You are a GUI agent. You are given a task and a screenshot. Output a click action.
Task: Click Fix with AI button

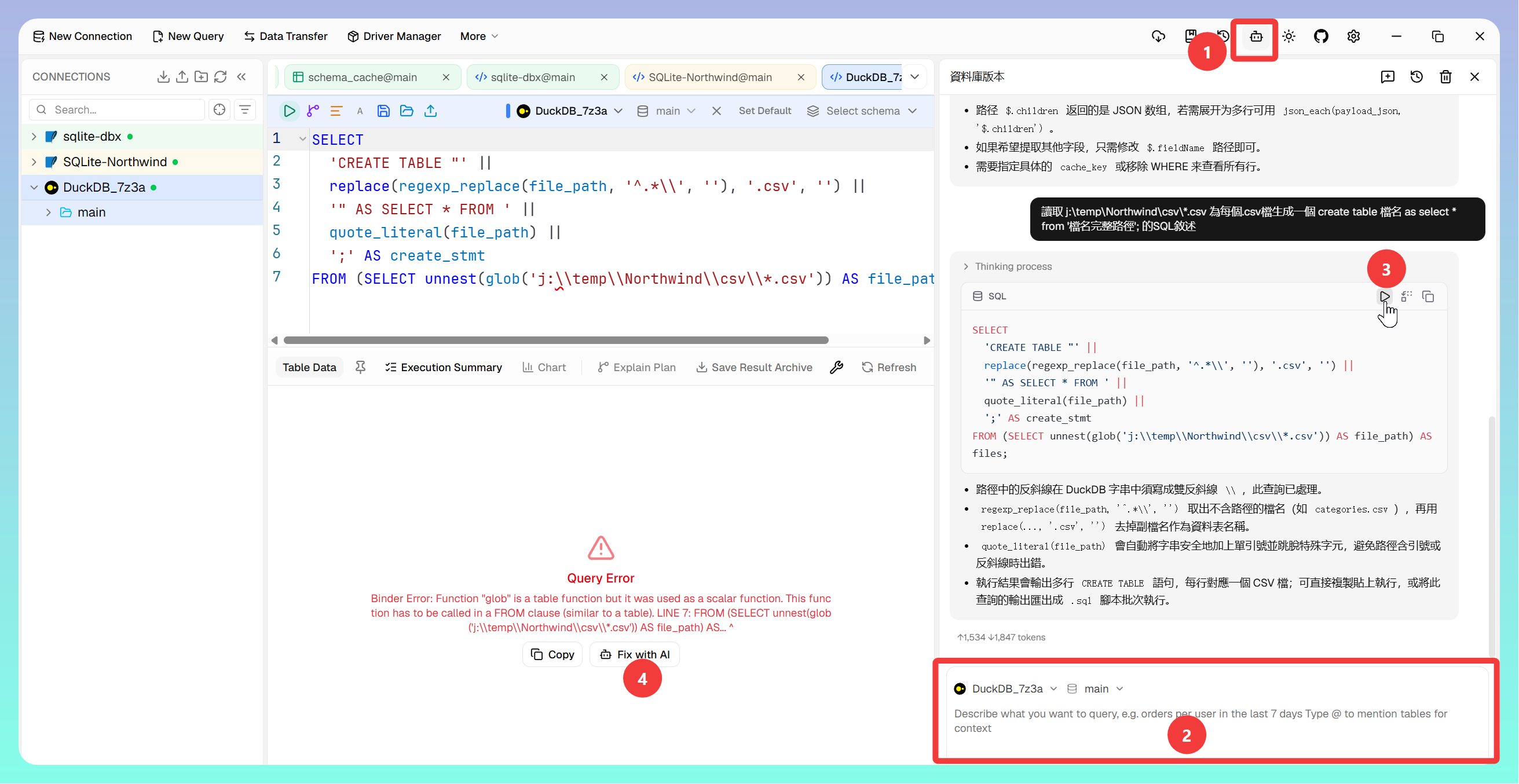point(635,655)
